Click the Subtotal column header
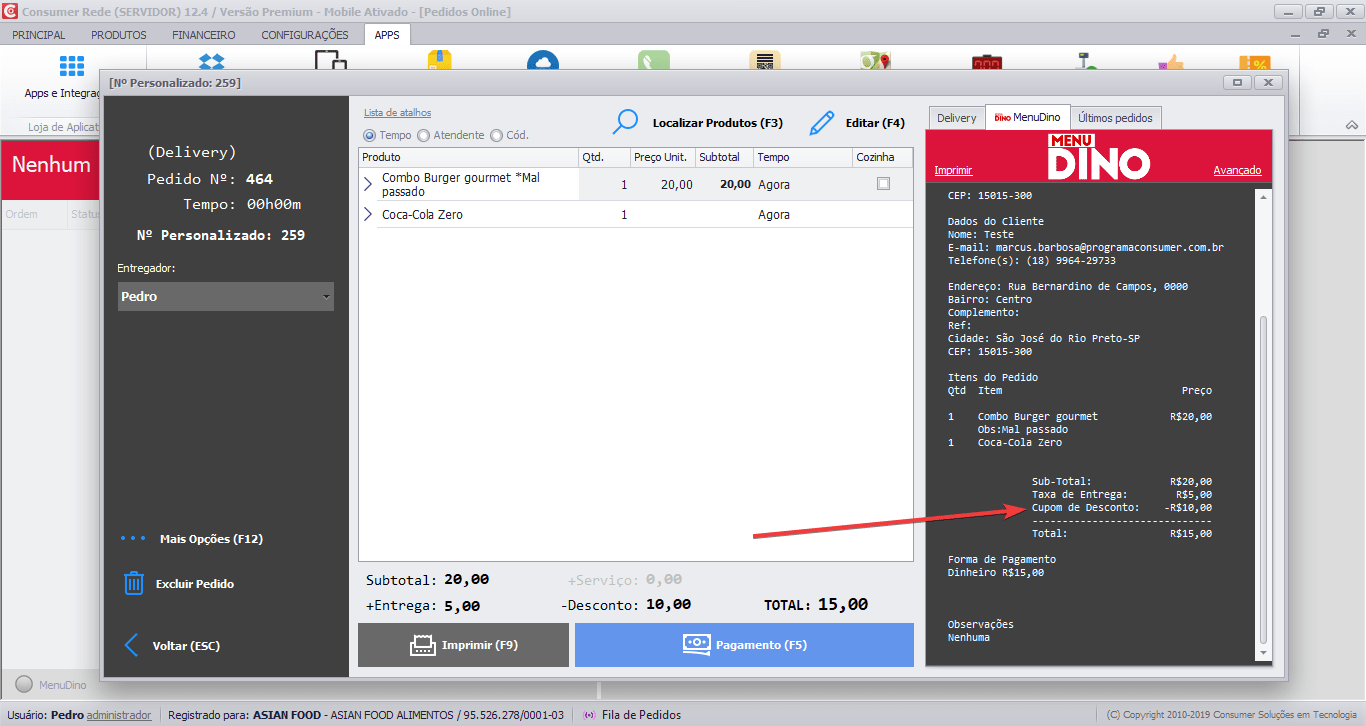Screen dimensions: 1366x726 pyautogui.click(x=725, y=158)
